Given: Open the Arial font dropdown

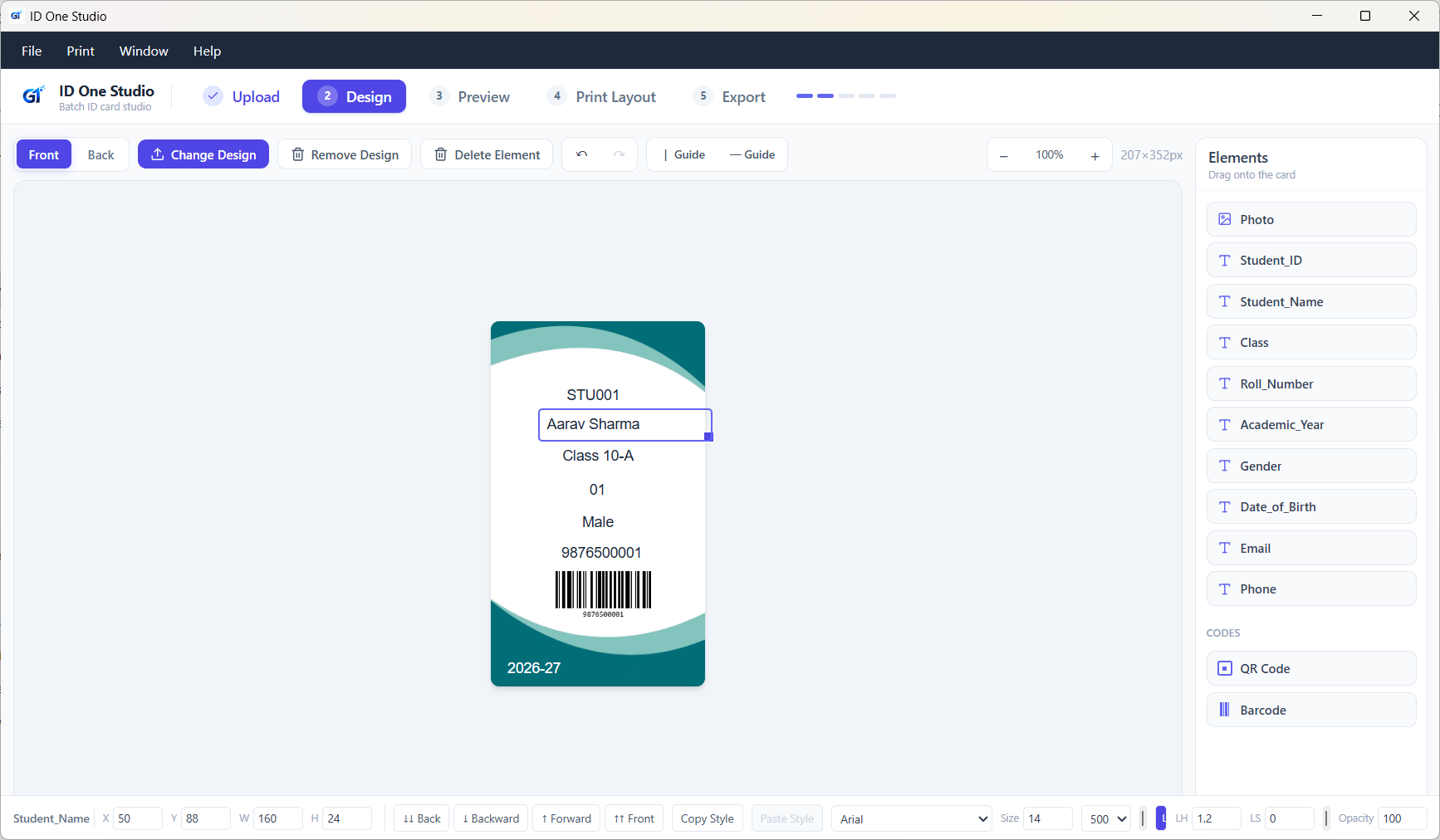Looking at the screenshot, I should (912, 818).
